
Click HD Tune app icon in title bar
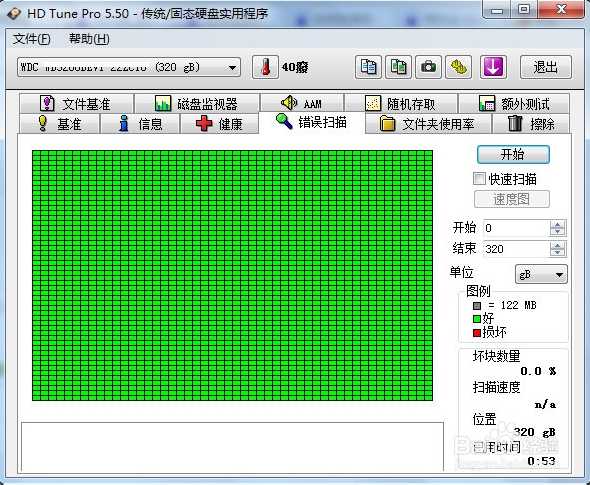pyautogui.click(x=14, y=14)
